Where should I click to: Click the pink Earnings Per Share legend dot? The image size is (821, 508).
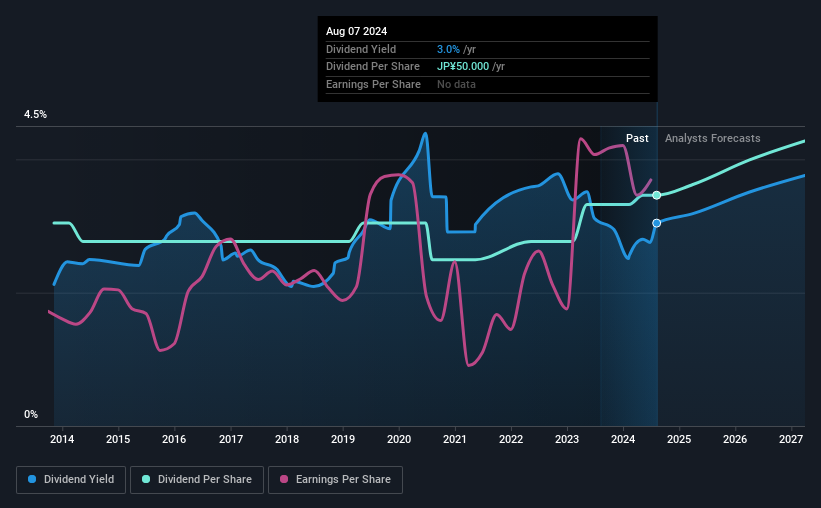(284, 479)
